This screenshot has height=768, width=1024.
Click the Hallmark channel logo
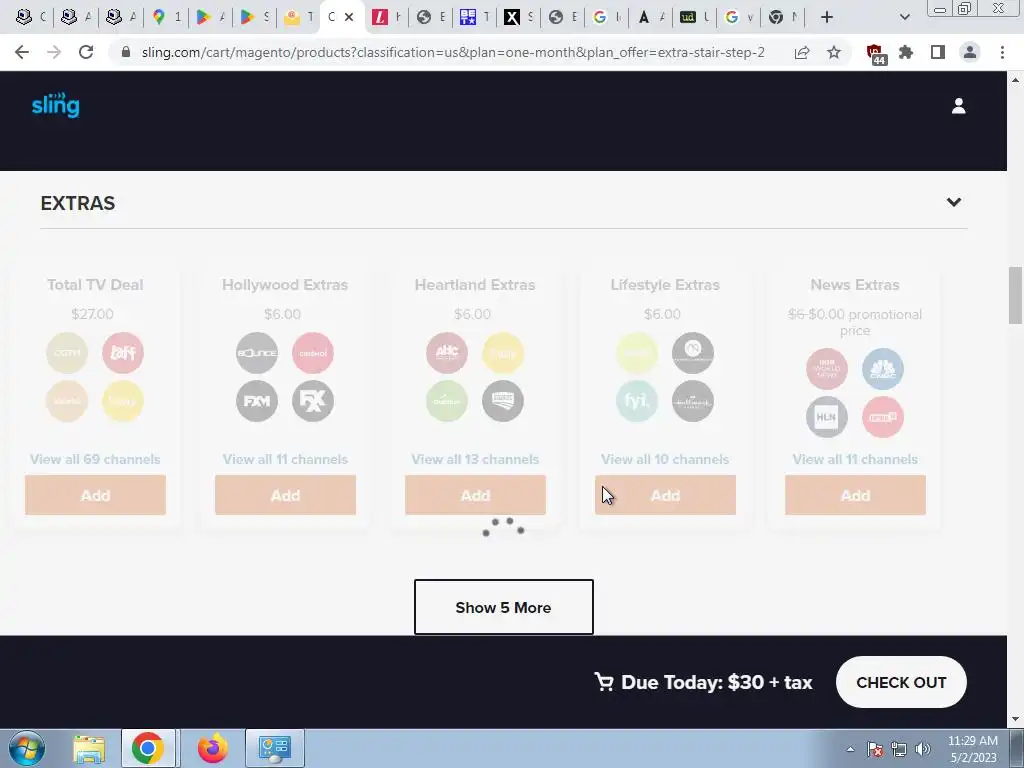click(693, 401)
